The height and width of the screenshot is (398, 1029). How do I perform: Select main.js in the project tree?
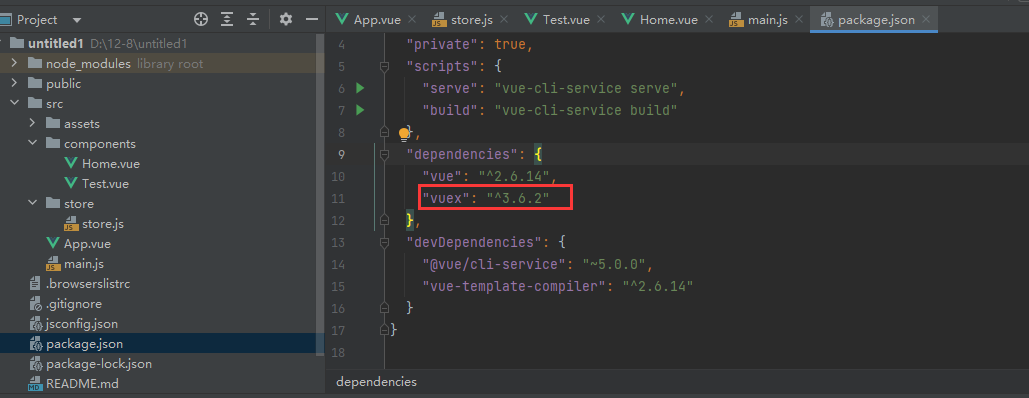(83, 264)
